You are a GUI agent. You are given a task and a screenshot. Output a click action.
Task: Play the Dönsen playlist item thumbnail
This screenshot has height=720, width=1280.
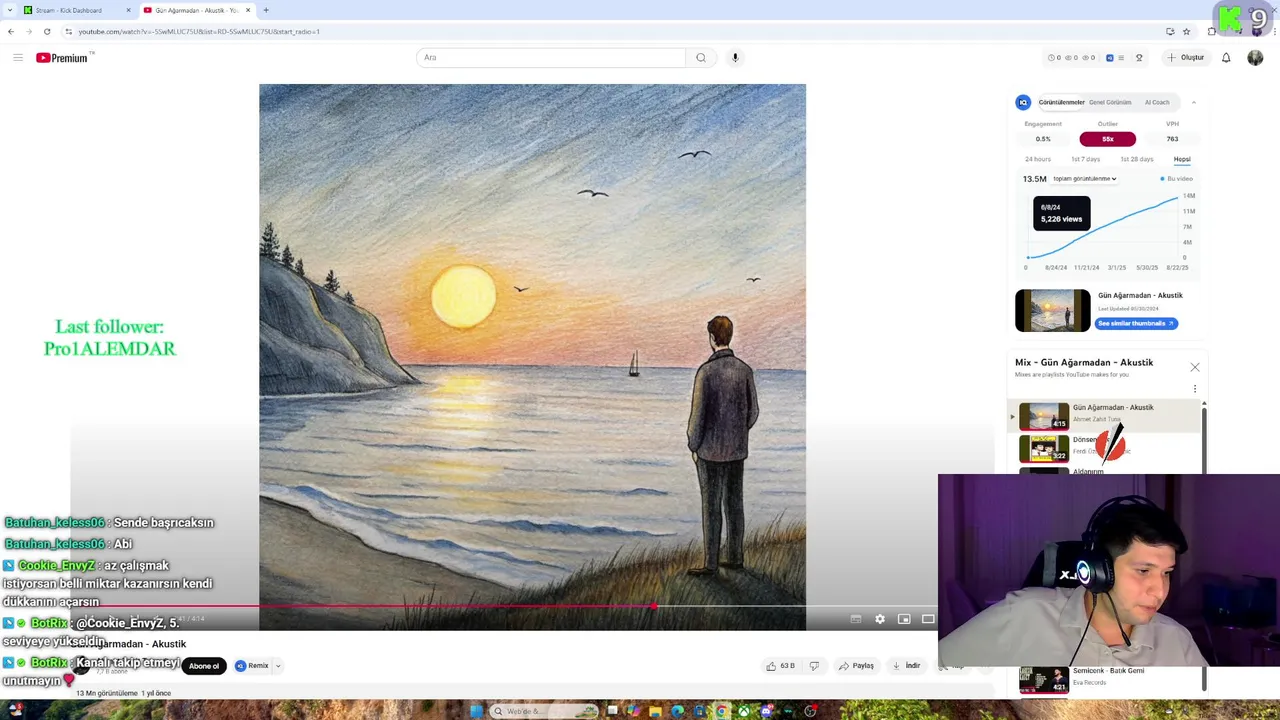1044,448
